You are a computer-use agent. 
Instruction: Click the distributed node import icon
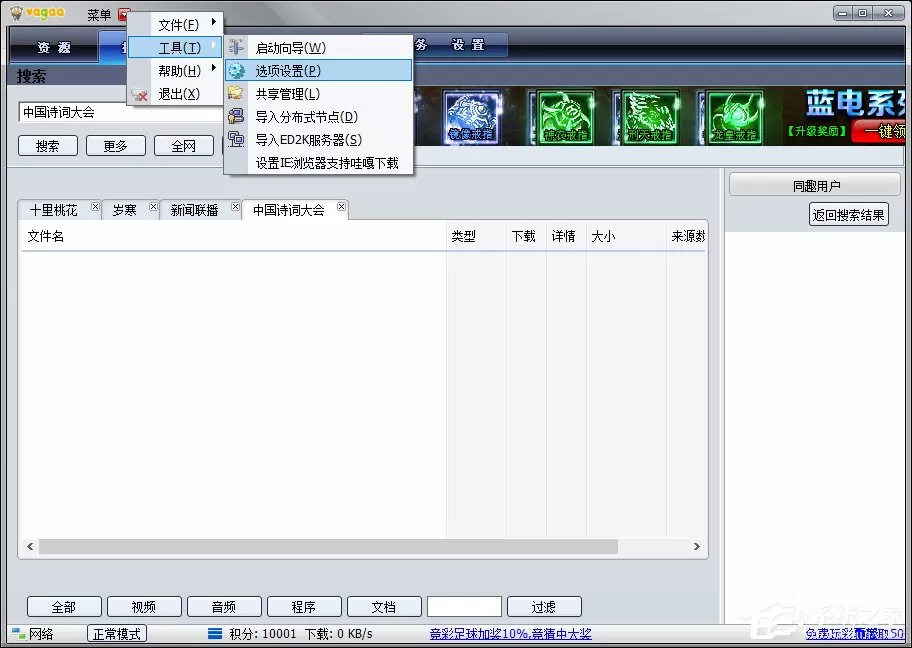point(236,116)
